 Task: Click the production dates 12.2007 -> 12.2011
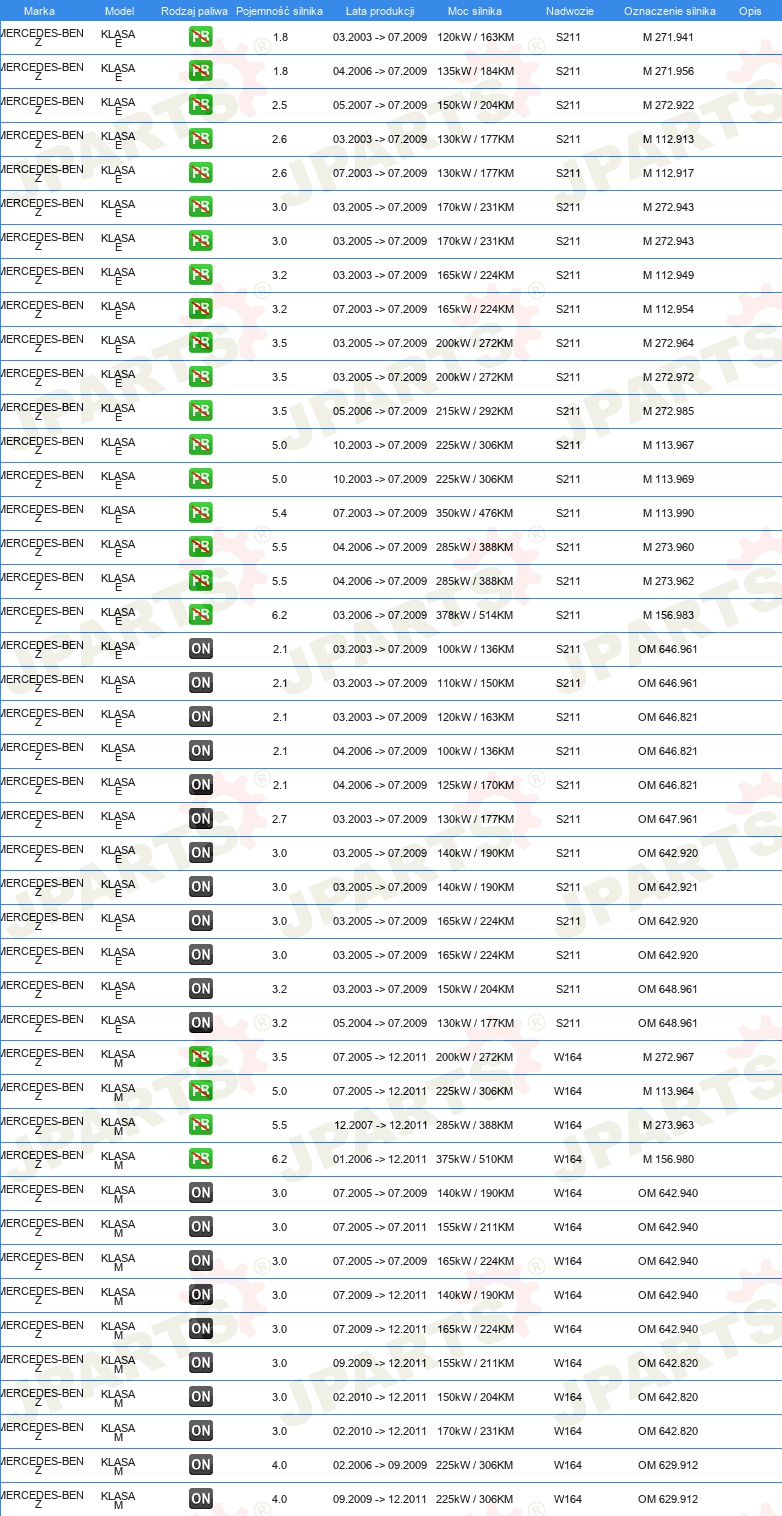(381, 1125)
